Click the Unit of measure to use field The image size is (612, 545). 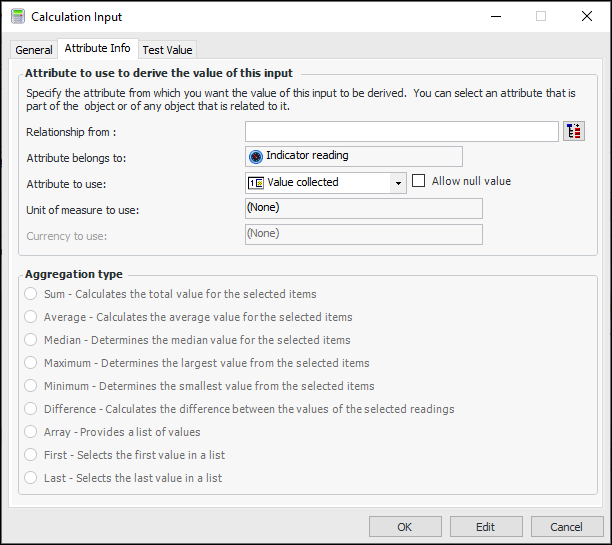363,208
